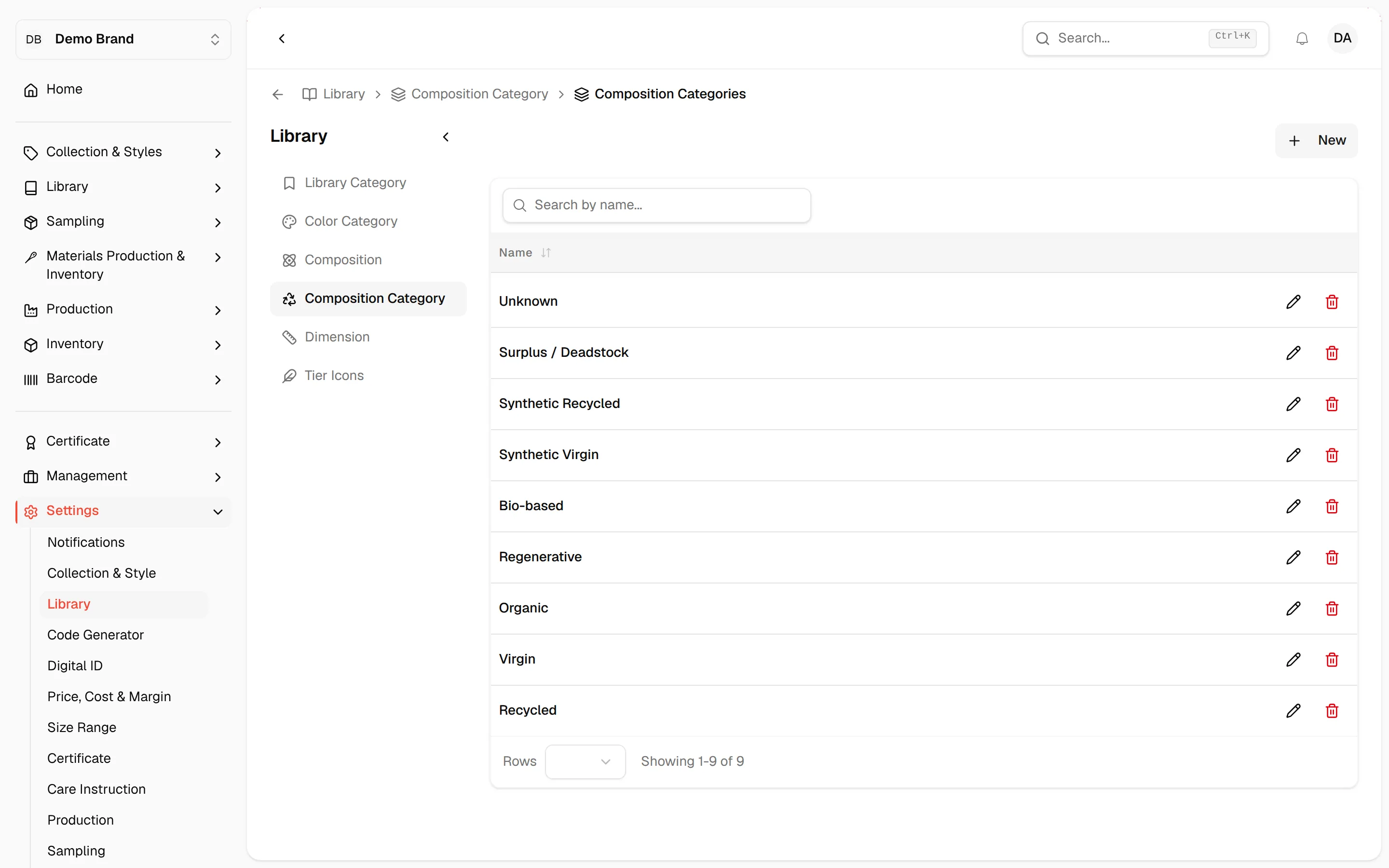Click the Composition Category breadcrumb link
The width and height of the screenshot is (1389, 868).
pos(469,94)
